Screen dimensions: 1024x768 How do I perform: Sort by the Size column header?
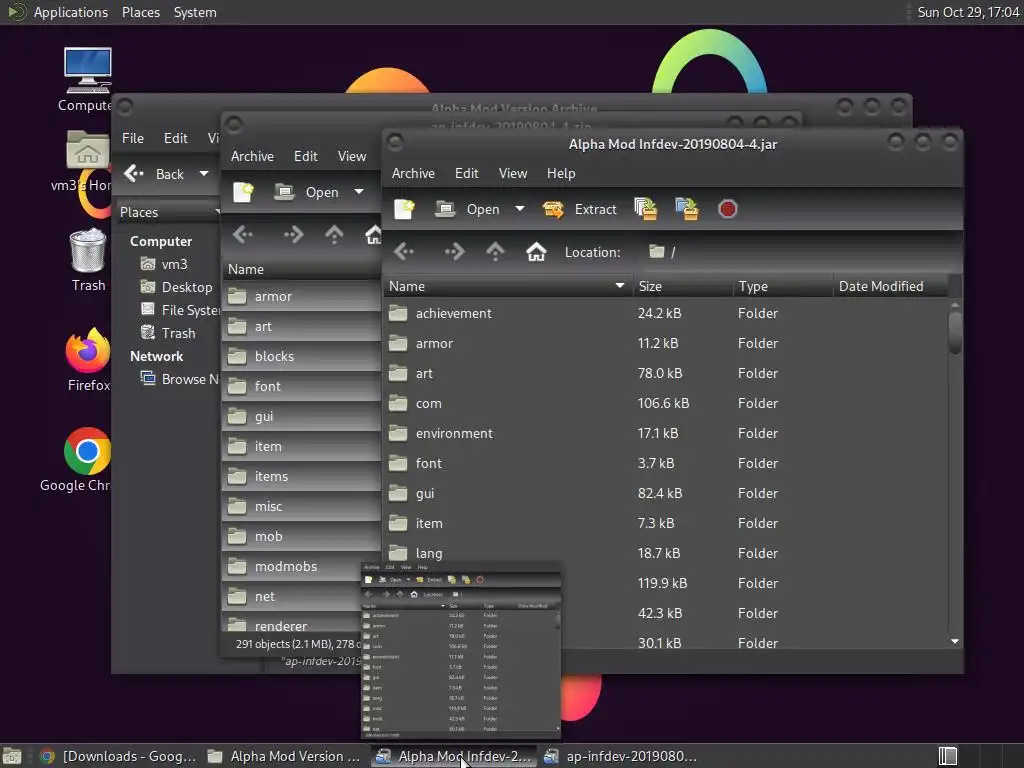(683, 286)
